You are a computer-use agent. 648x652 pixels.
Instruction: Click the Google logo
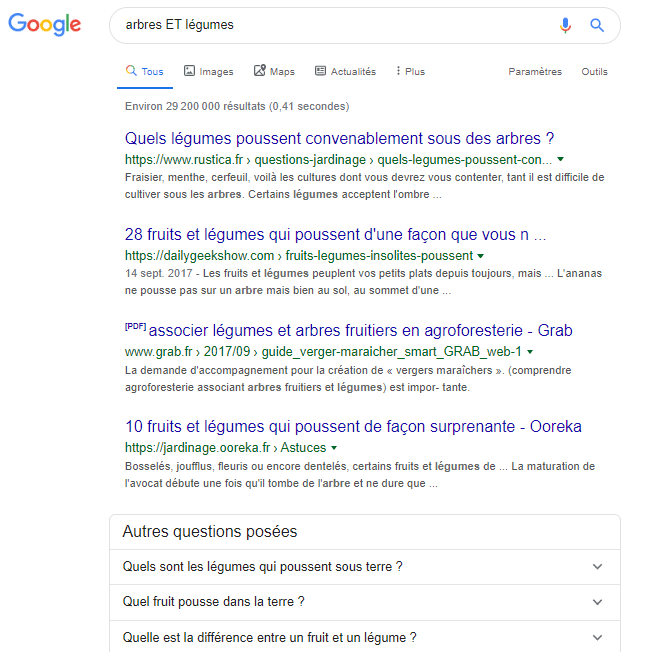point(45,25)
